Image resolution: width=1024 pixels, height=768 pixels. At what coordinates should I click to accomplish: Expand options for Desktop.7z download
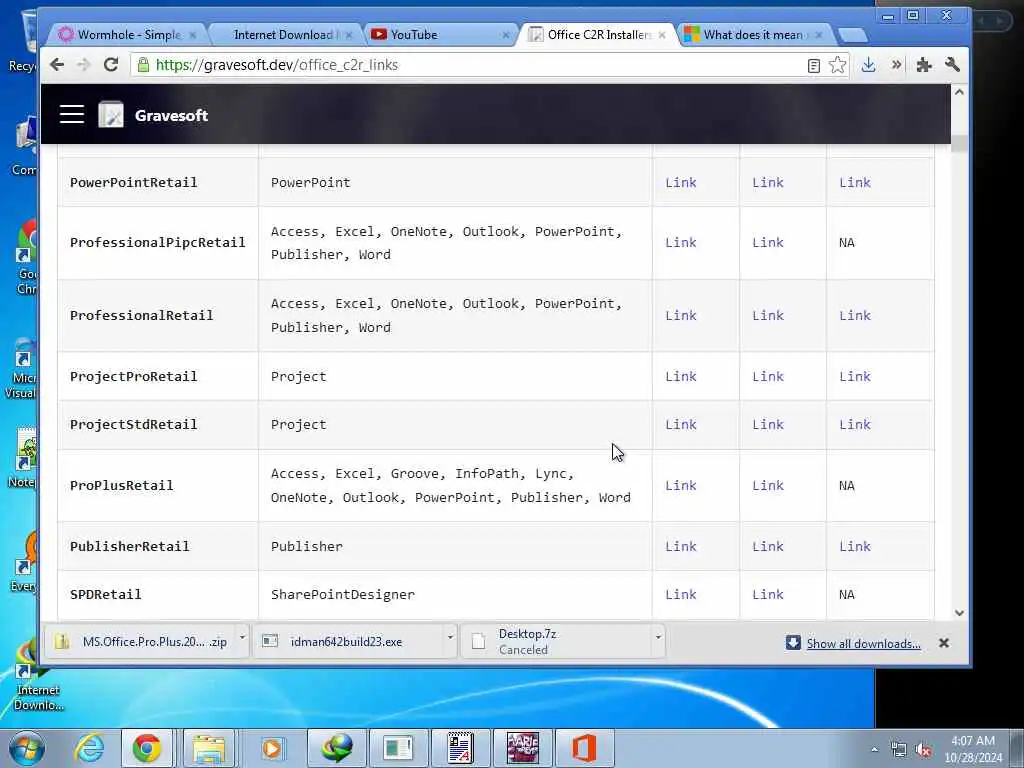tap(658, 637)
